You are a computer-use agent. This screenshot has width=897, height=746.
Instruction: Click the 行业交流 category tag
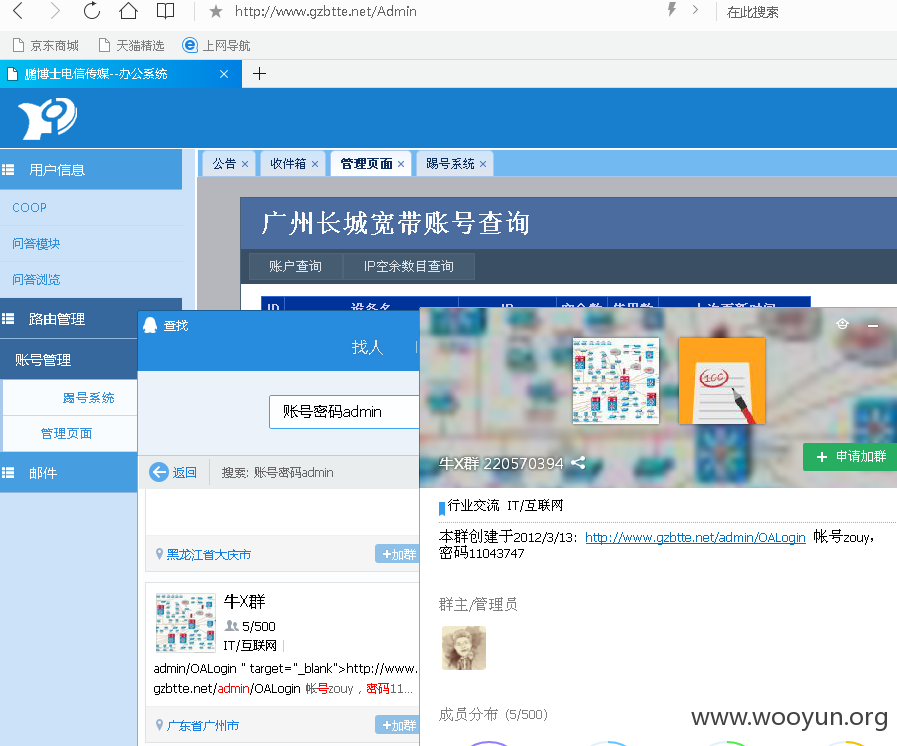pyautogui.click(x=473, y=505)
